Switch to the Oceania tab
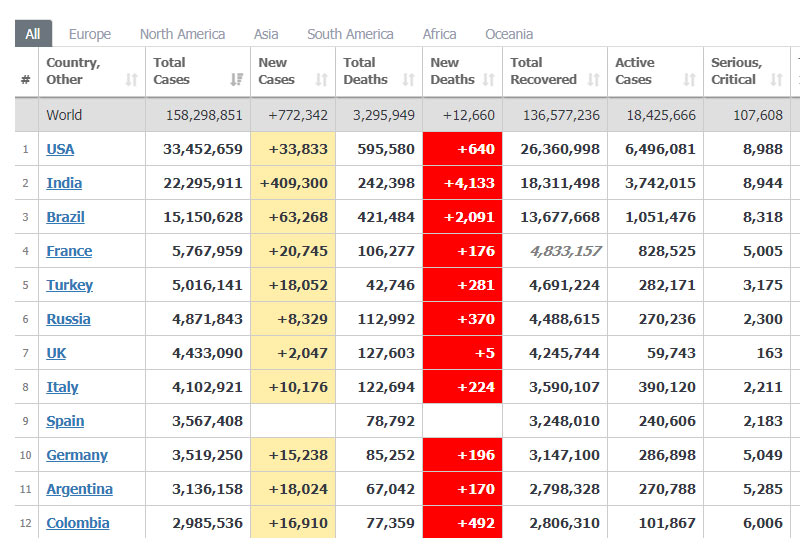The image size is (800, 546). pos(509,34)
